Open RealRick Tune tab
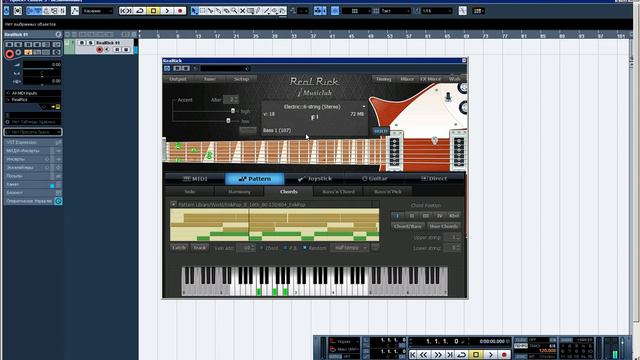Viewport: 640px width, 360px height. (210, 79)
